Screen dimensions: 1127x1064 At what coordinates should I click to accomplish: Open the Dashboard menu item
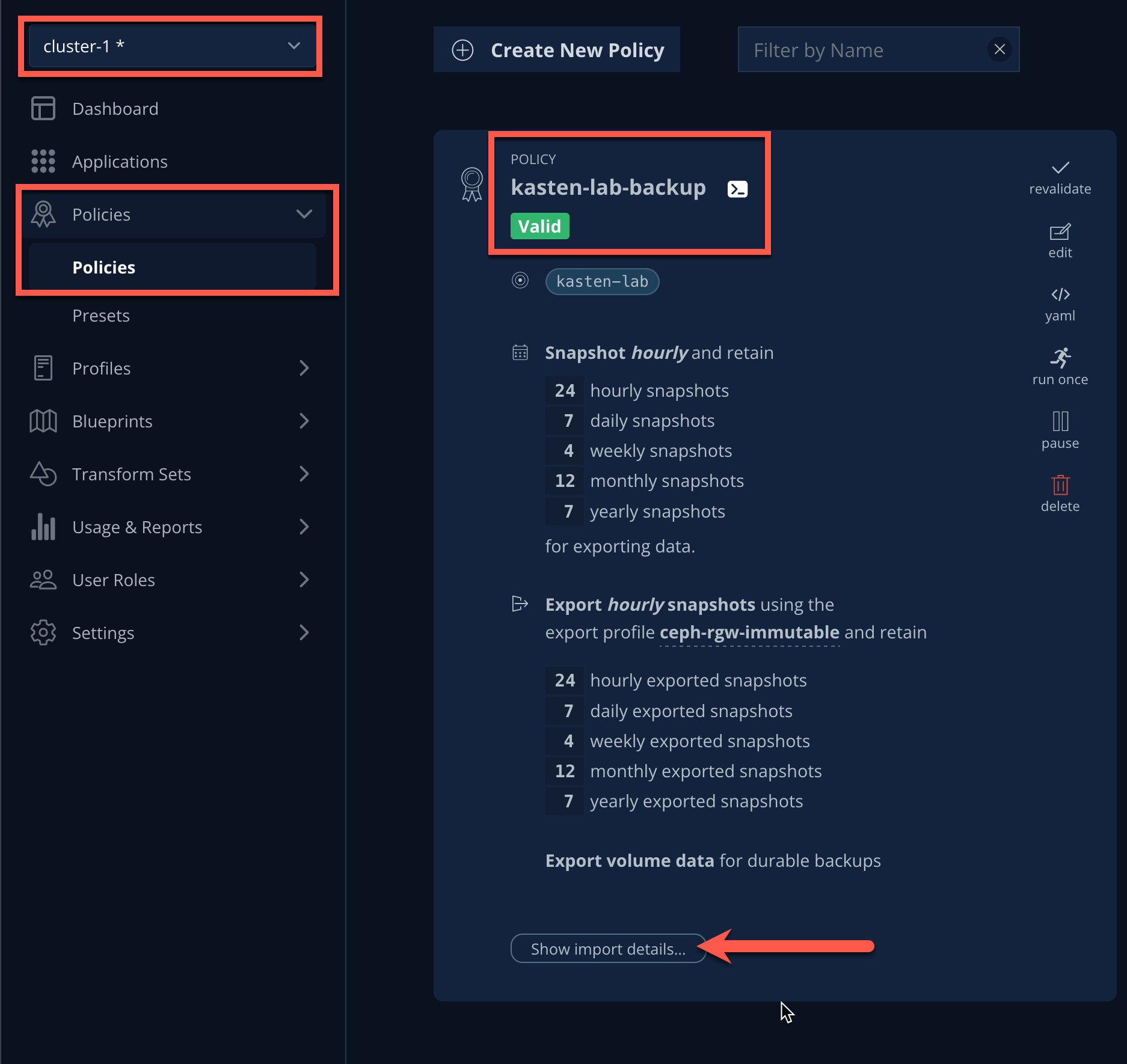115,109
